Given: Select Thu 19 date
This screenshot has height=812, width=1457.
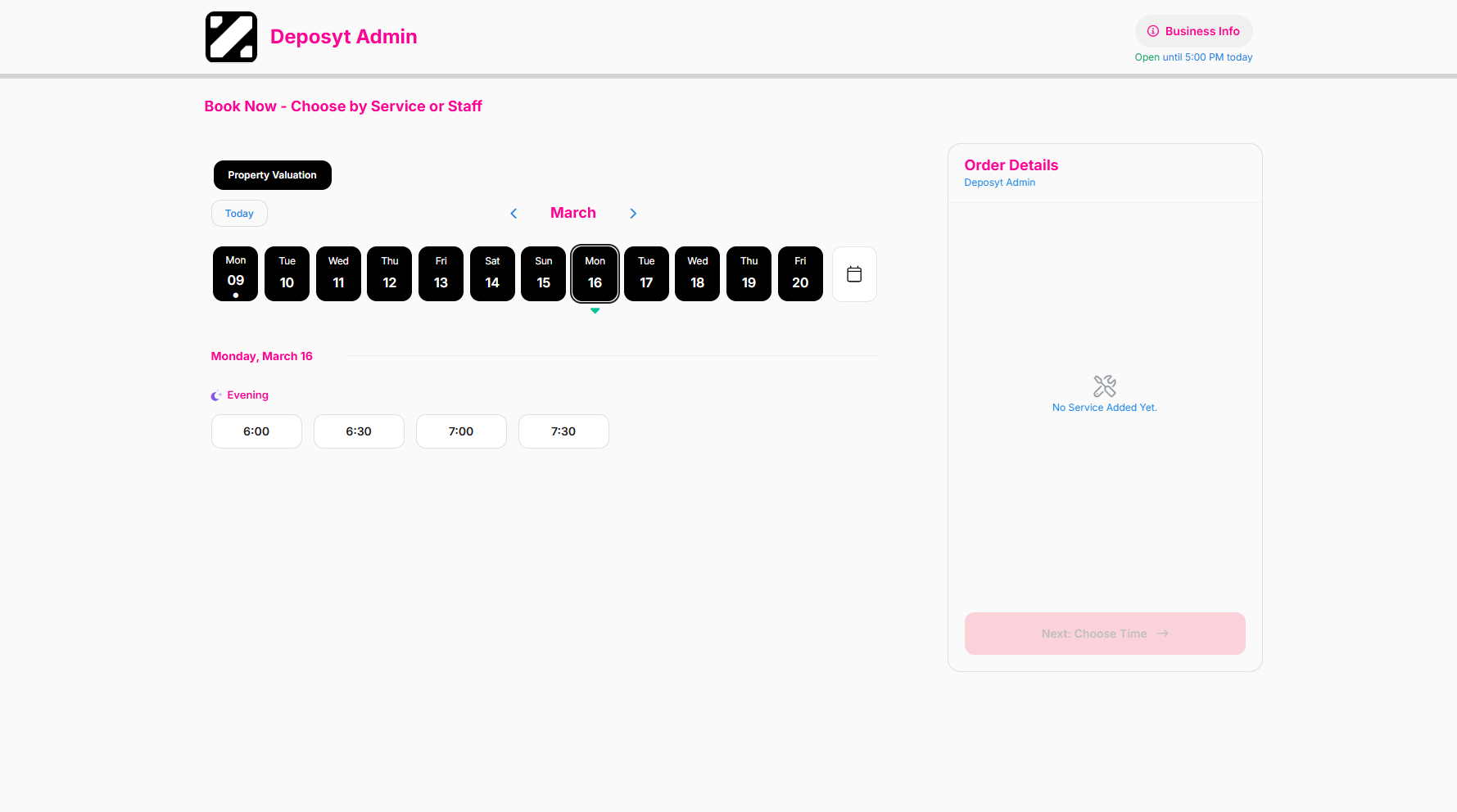Looking at the screenshot, I should pos(749,274).
